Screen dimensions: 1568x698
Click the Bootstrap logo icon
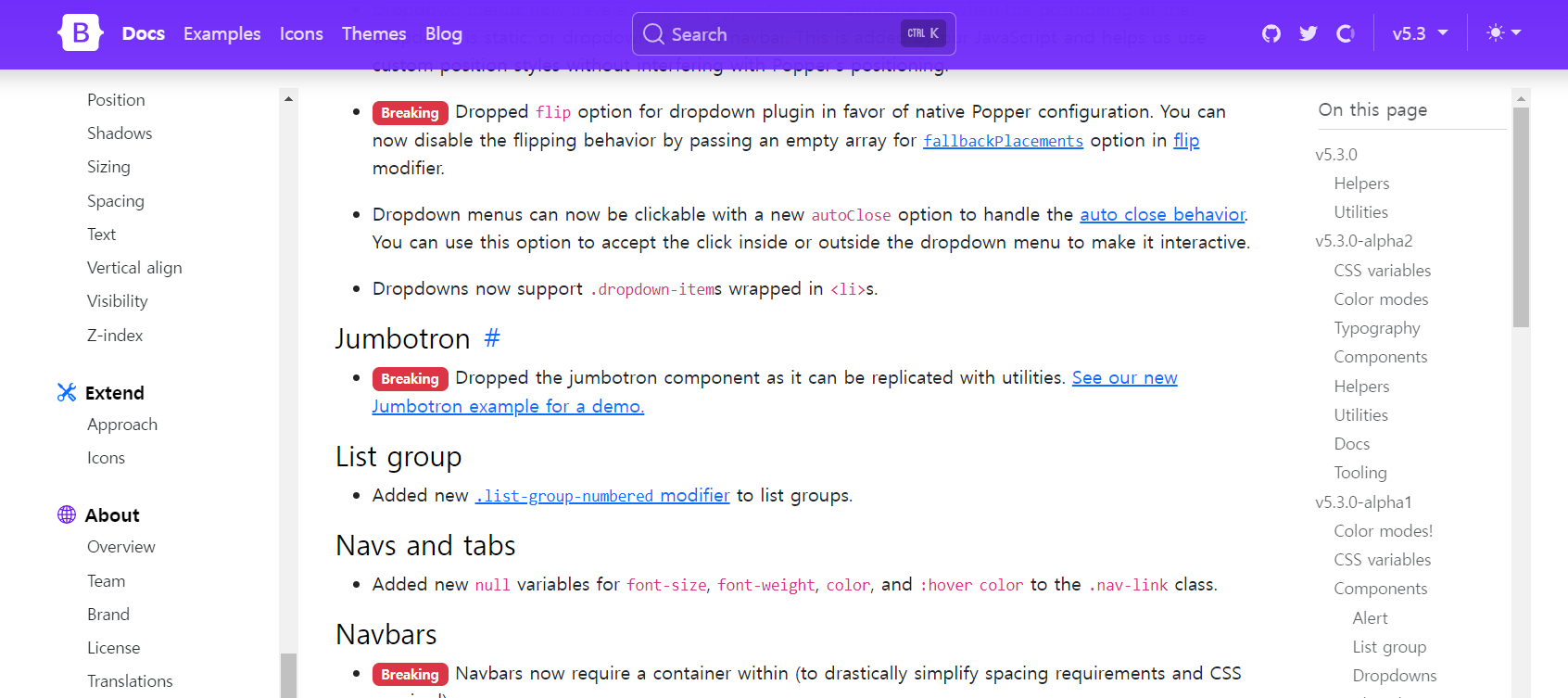pos(80,33)
